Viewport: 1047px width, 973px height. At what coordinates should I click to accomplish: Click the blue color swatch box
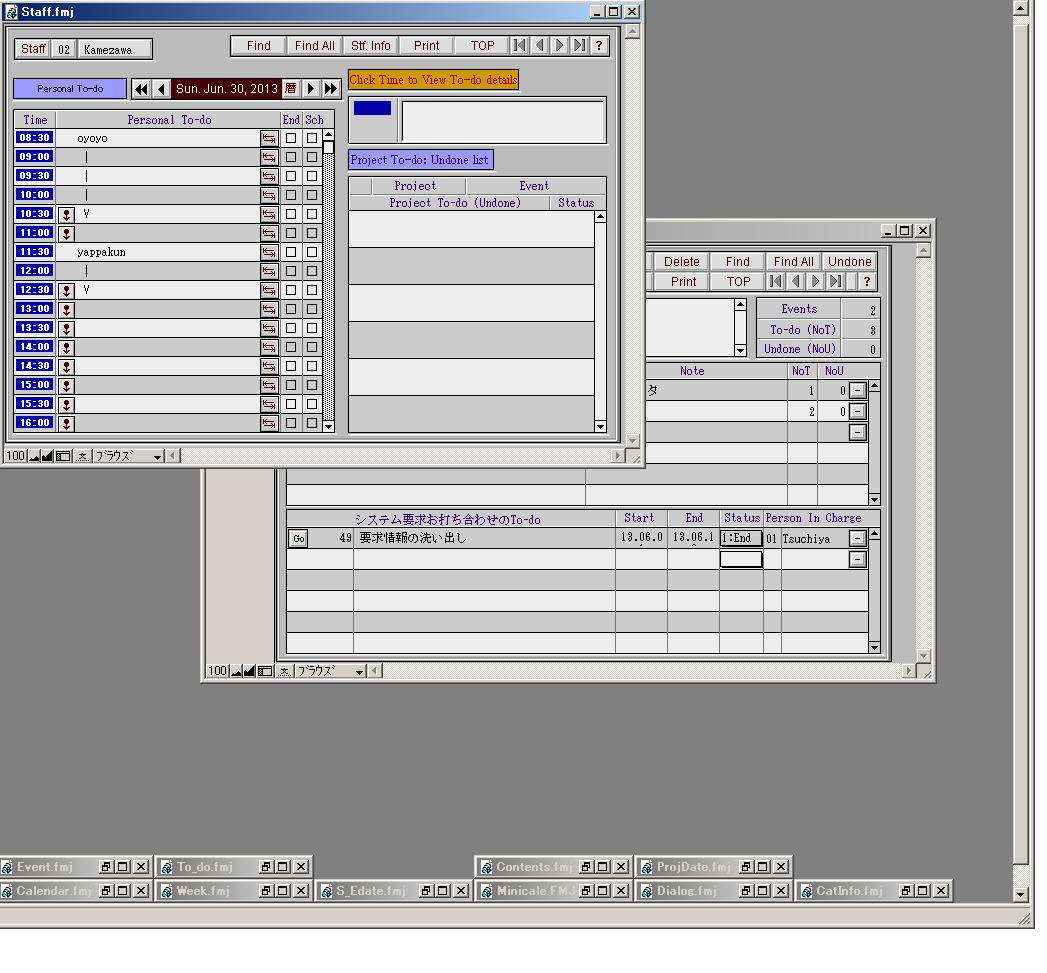pos(372,108)
